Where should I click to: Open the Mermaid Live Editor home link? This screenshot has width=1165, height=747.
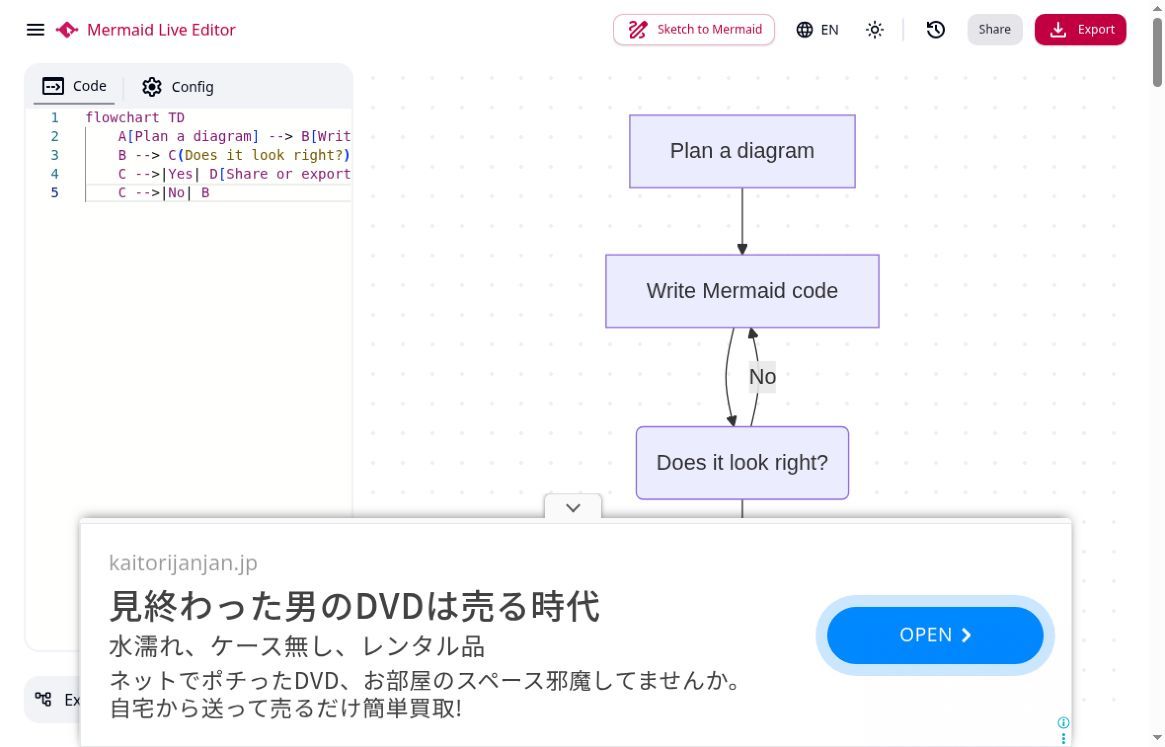[x=161, y=30]
